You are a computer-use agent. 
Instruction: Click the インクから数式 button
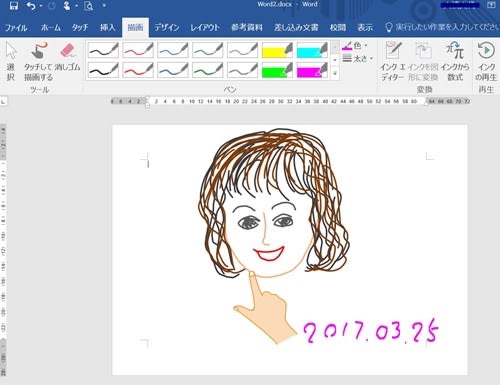[x=455, y=62]
